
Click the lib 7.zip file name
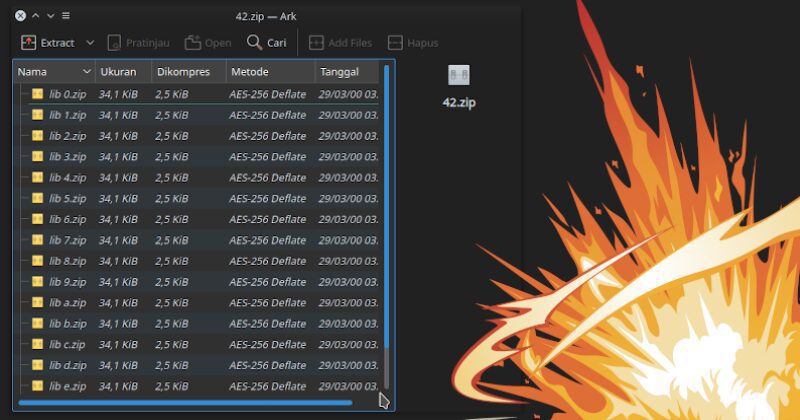click(68, 240)
